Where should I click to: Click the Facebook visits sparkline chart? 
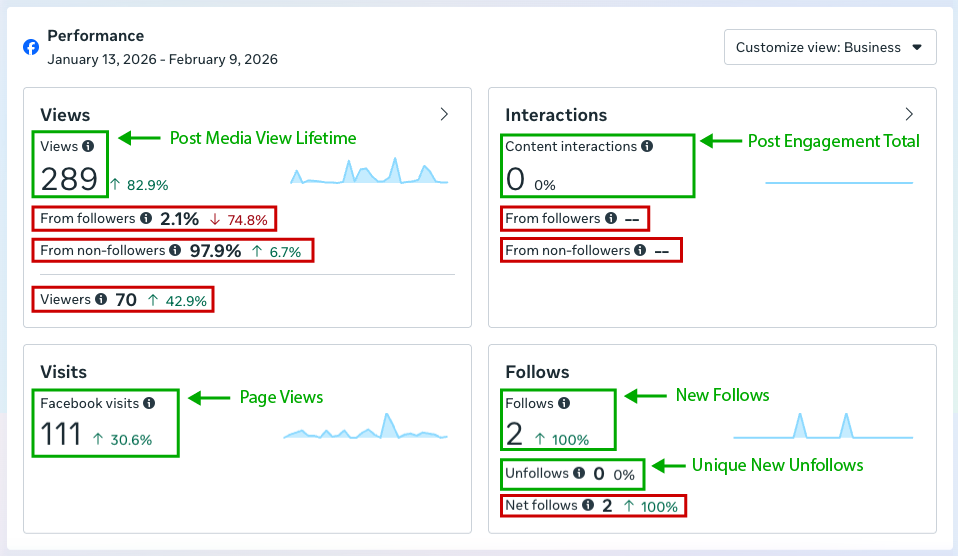click(365, 429)
